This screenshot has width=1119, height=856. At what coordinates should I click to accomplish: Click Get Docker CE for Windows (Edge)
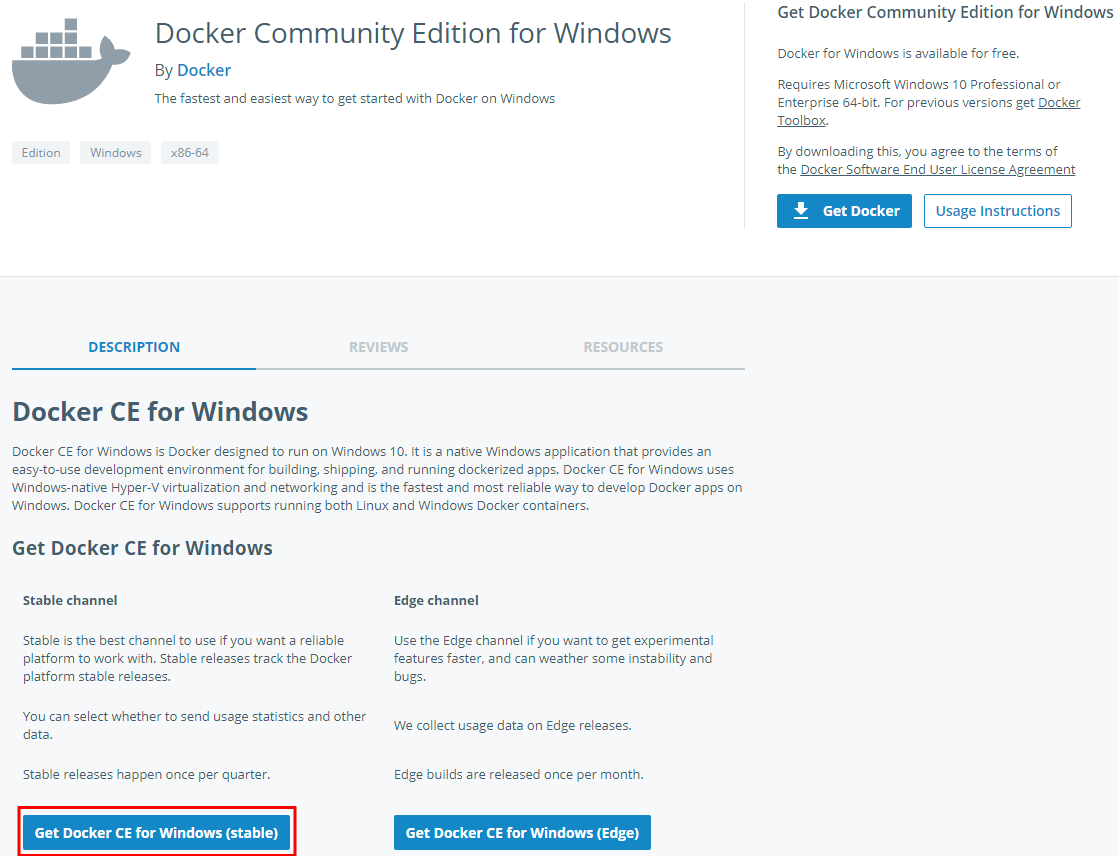pos(522,832)
